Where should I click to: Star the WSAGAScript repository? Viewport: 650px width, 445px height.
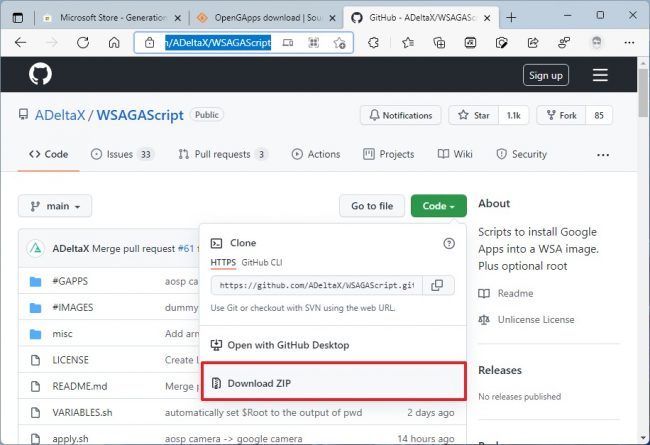pos(474,115)
